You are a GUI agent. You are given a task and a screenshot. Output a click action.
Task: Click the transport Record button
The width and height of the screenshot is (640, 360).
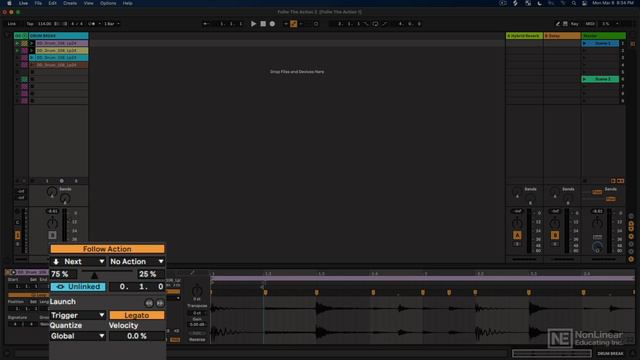point(272,24)
